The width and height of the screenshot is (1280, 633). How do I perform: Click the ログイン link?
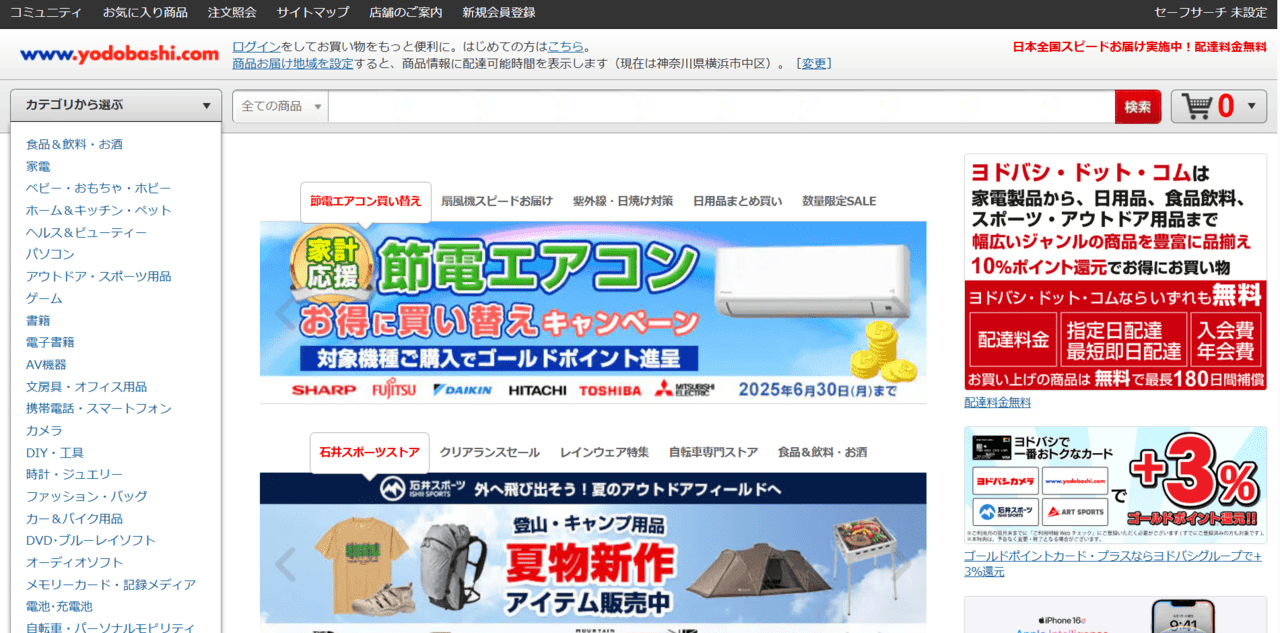click(x=256, y=46)
